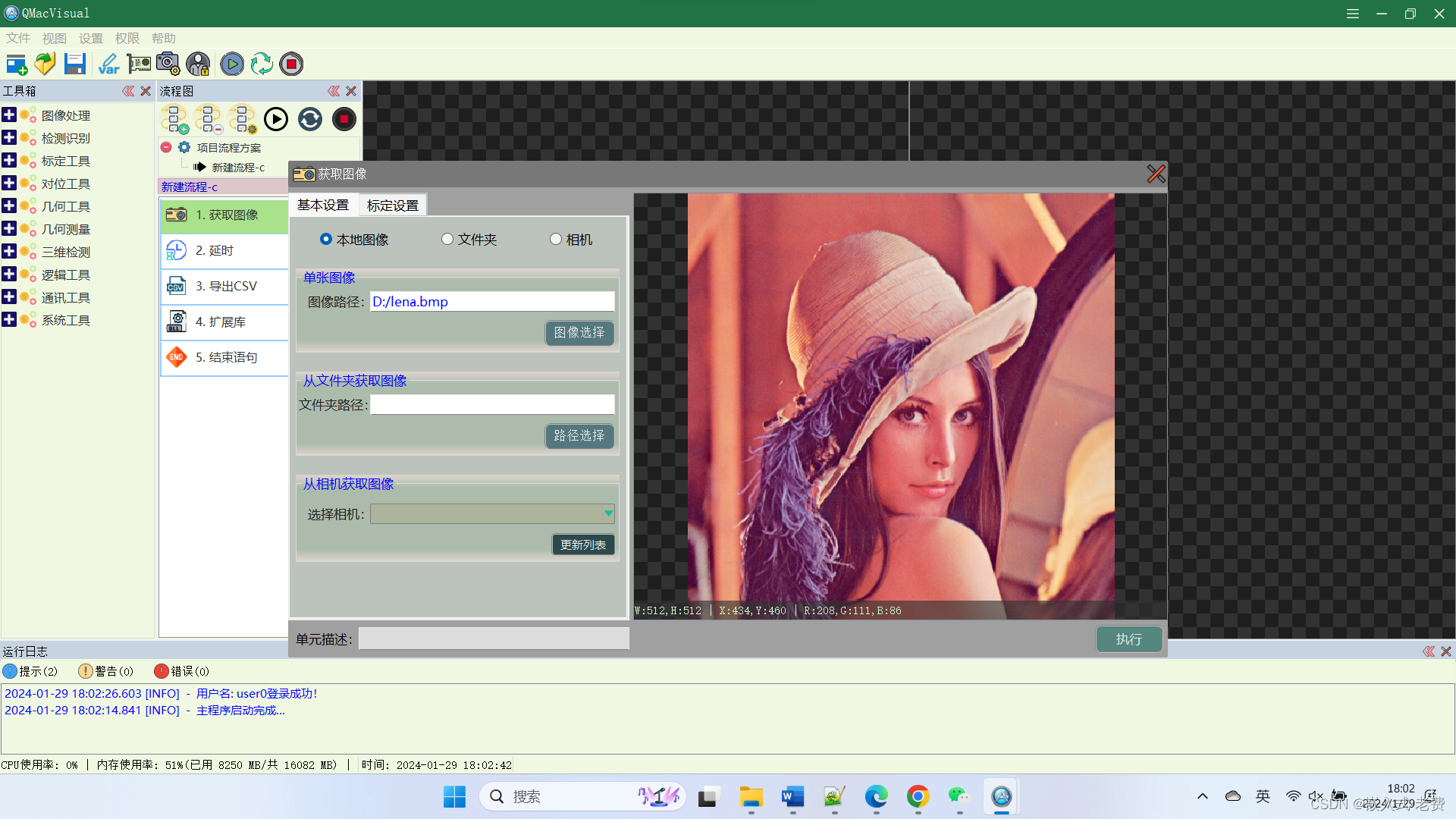Click the green loop run toolbar icon
Screen dimensions: 1456x819
pos(262,64)
